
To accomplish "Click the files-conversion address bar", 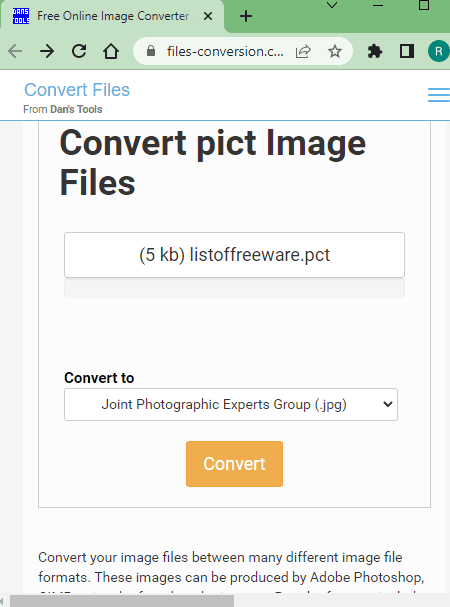I will (x=225, y=51).
